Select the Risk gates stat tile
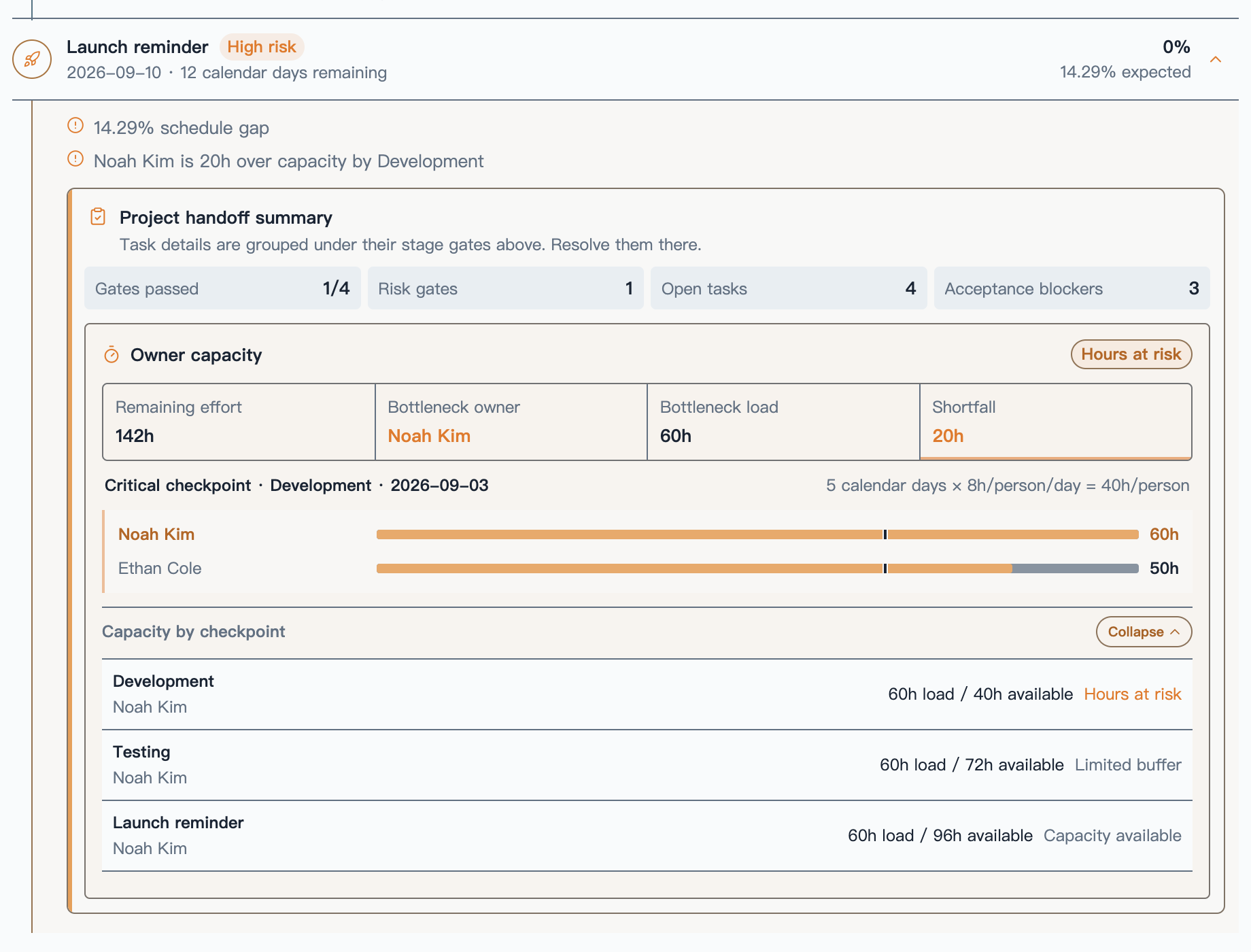The width and height of the screenshot is (1251, 952). pos(505,288)
